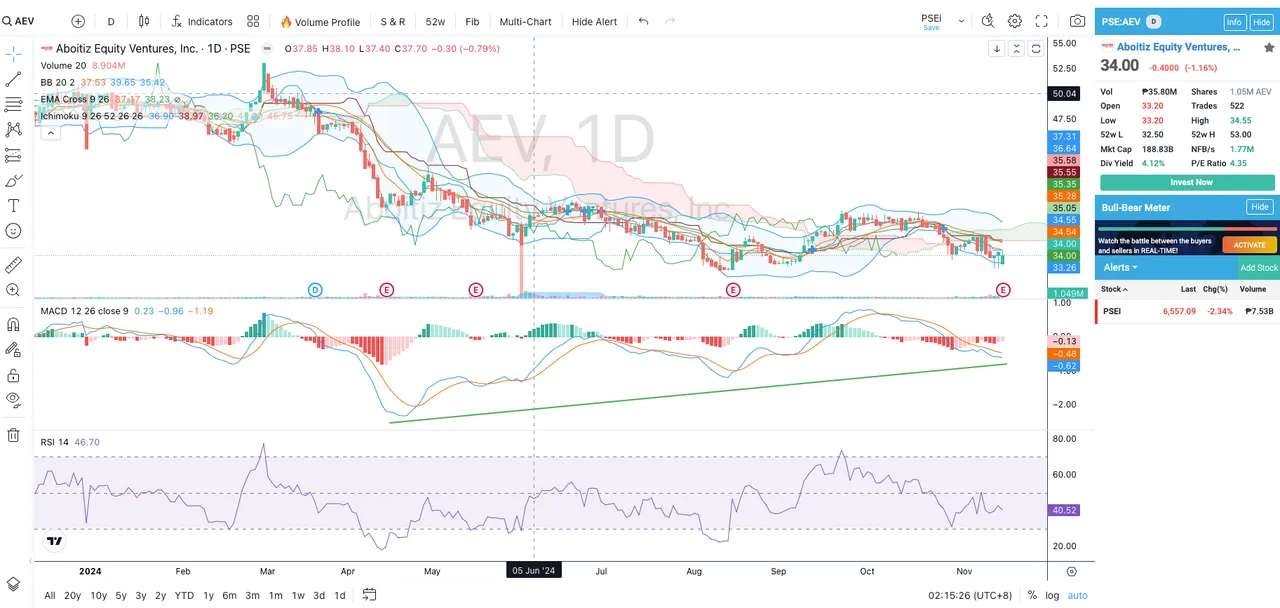This screenshot has width=1280, height=608.
Task: Click the maximize pane button
Action: coord(1036,48)
